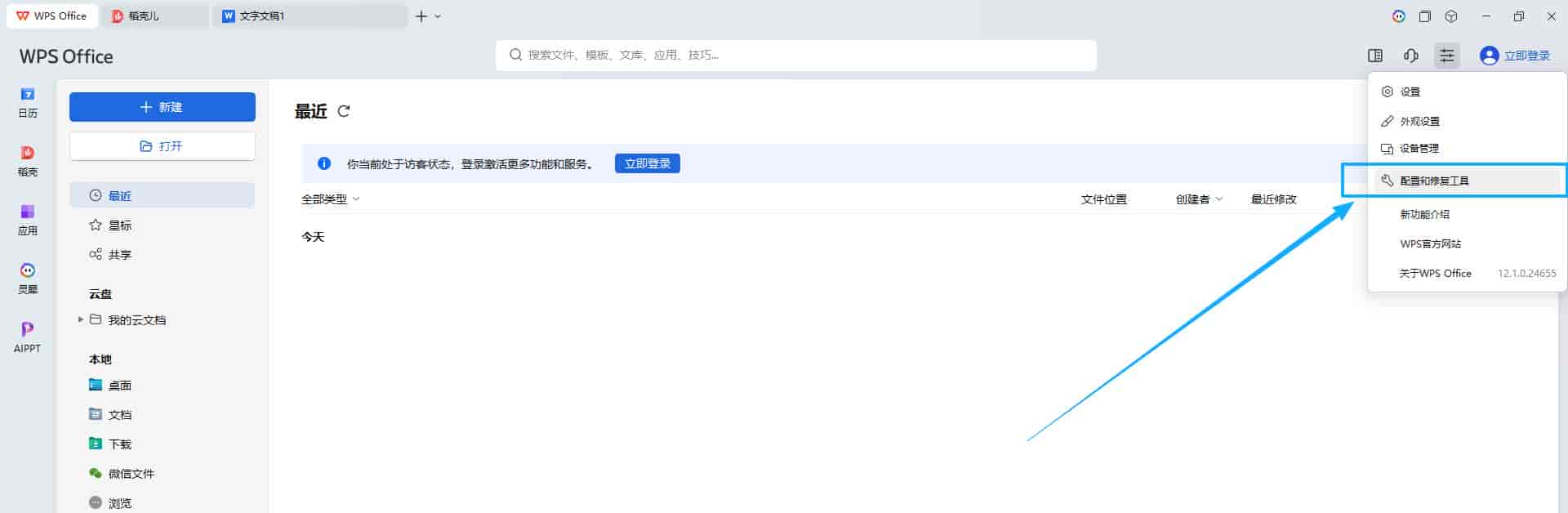1568x513 pixels.
Task: Click the 今天 group label
Action: (313, 237)
